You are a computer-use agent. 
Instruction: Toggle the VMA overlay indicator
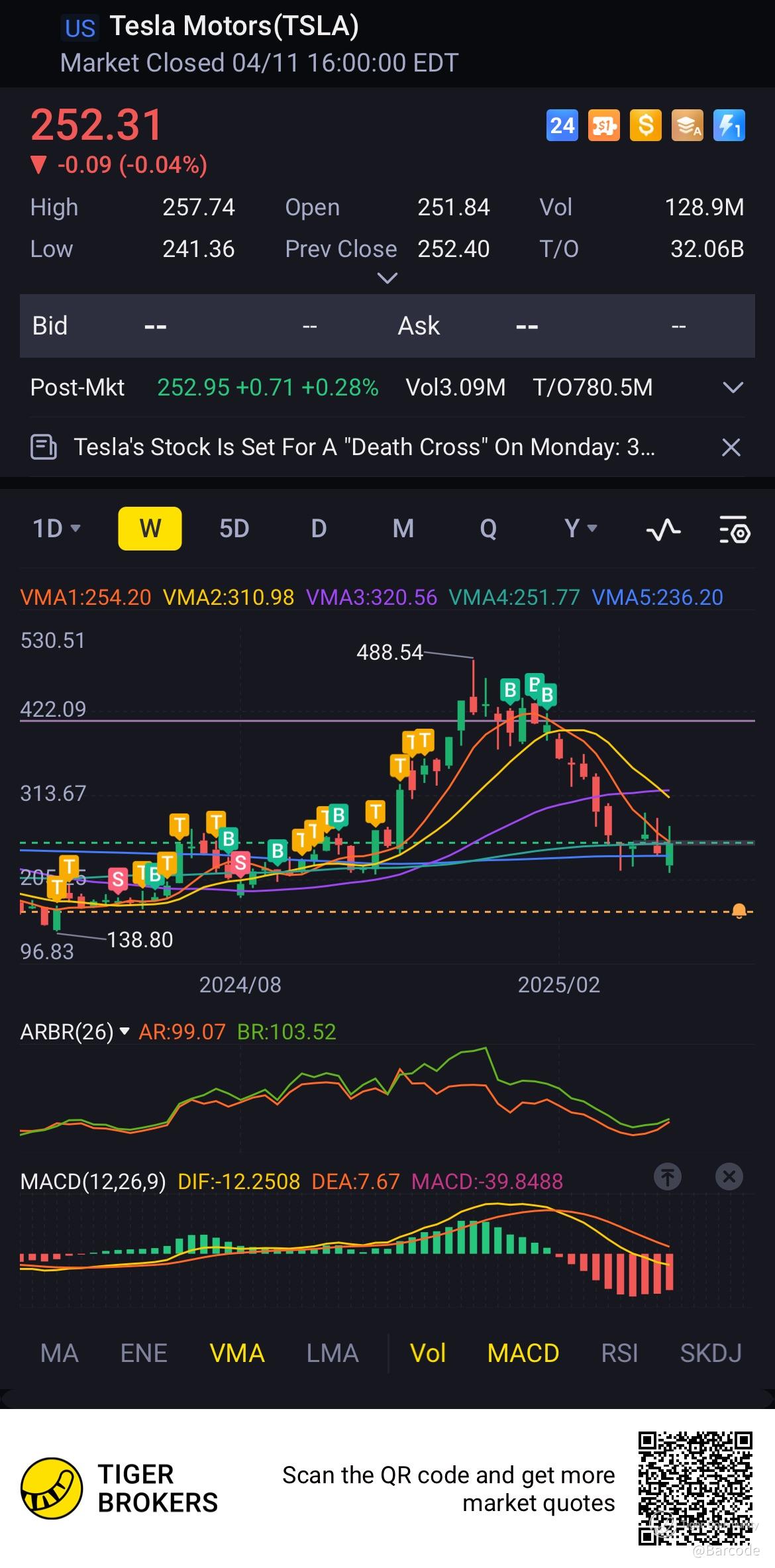[237, 1353]
